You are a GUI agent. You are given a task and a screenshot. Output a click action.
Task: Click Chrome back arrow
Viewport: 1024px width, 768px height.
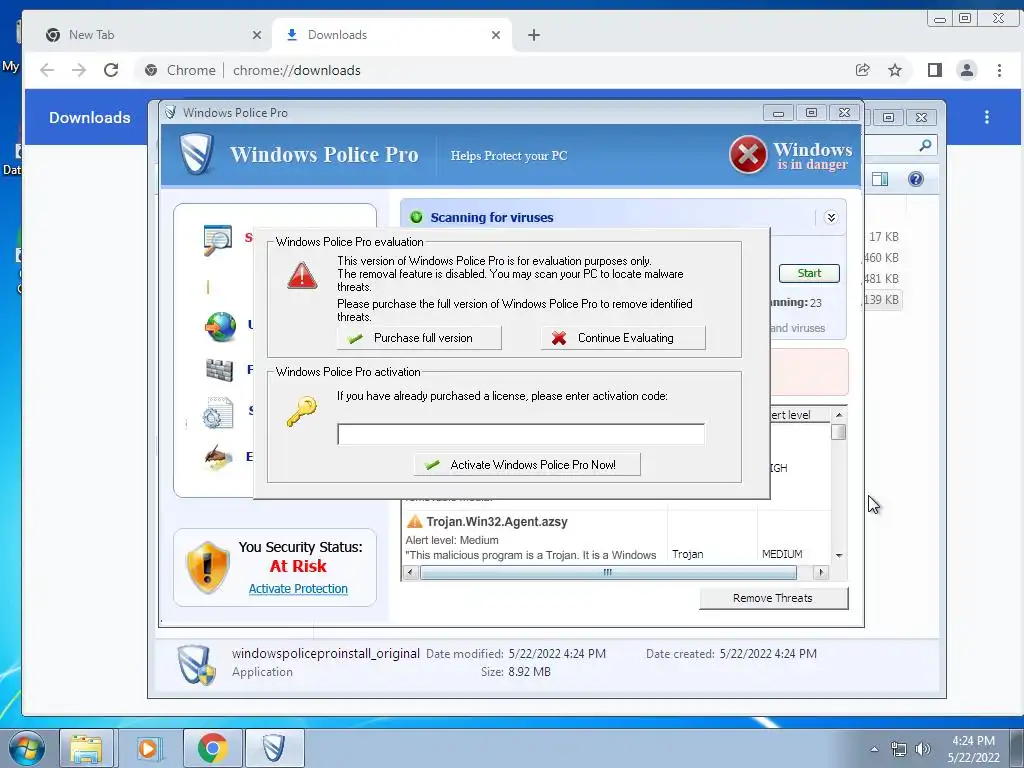(x=47, y=70)
